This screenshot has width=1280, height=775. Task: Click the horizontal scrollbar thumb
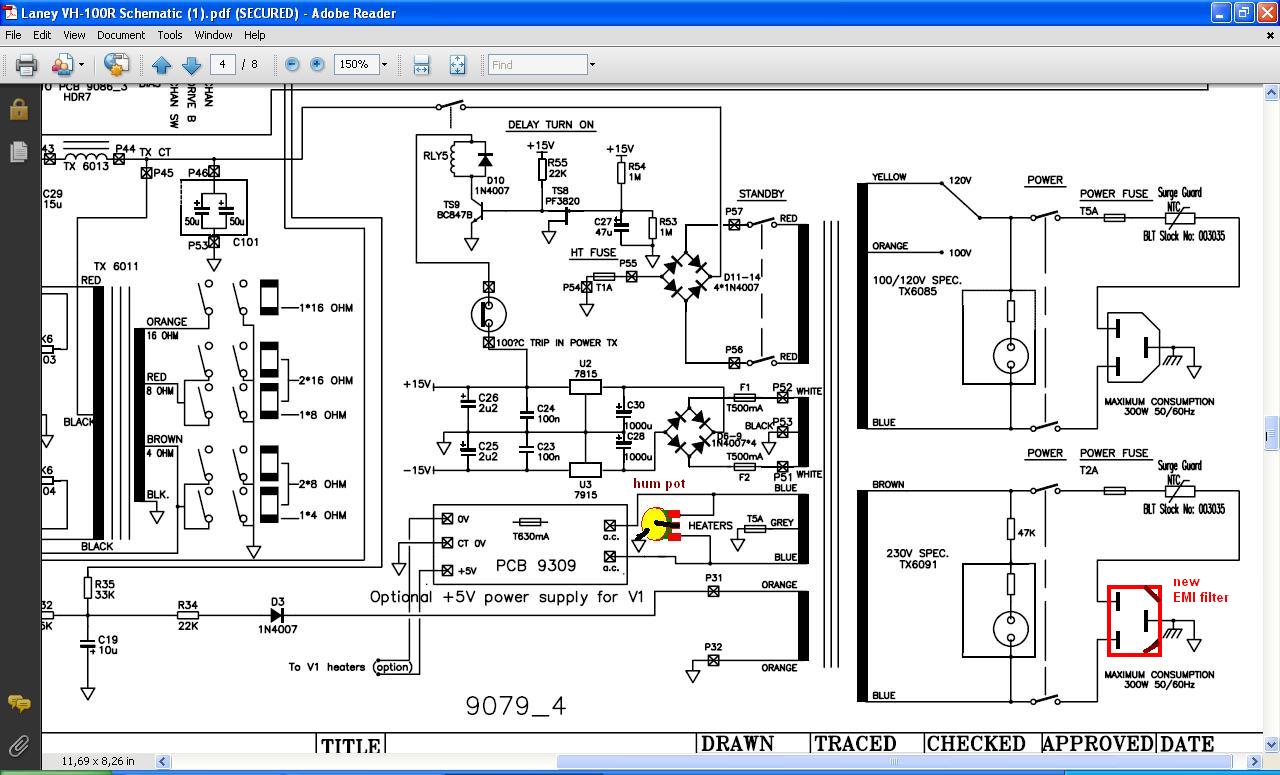892,762
